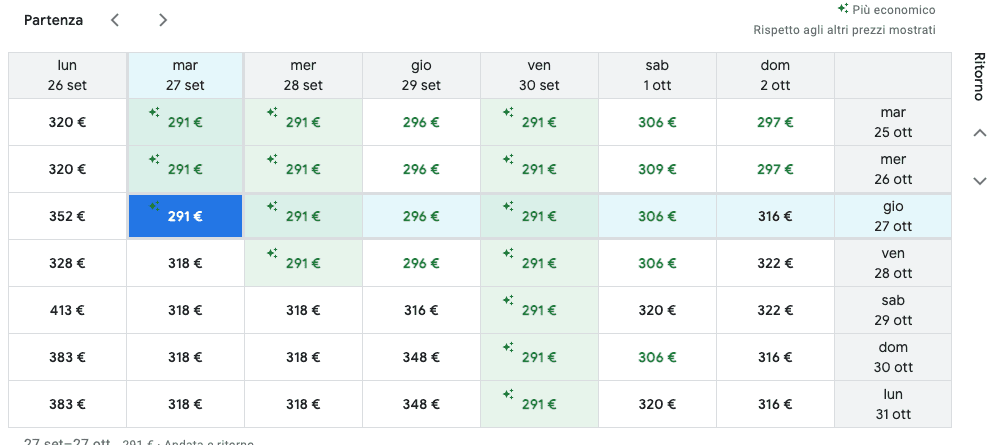Image resolution: width=988 pixels, height=445 pixels.
Task: Choose 413 € fare lun 26 set, sab 29 ott
Action: coord(67,310)
